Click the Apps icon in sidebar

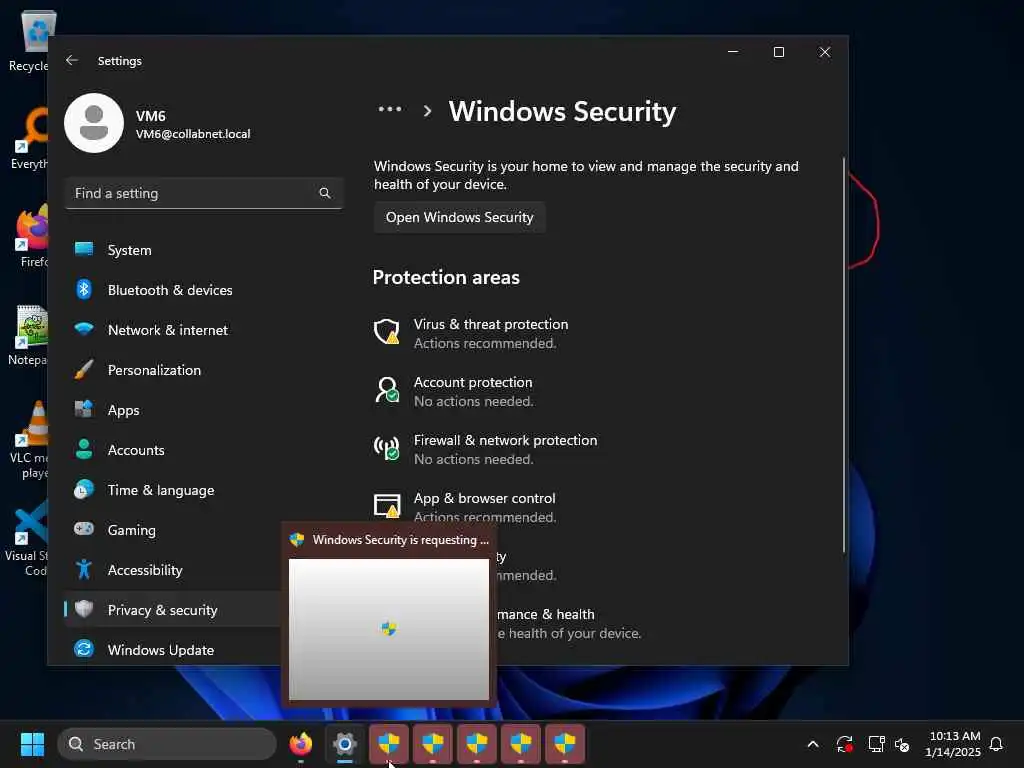84,409
